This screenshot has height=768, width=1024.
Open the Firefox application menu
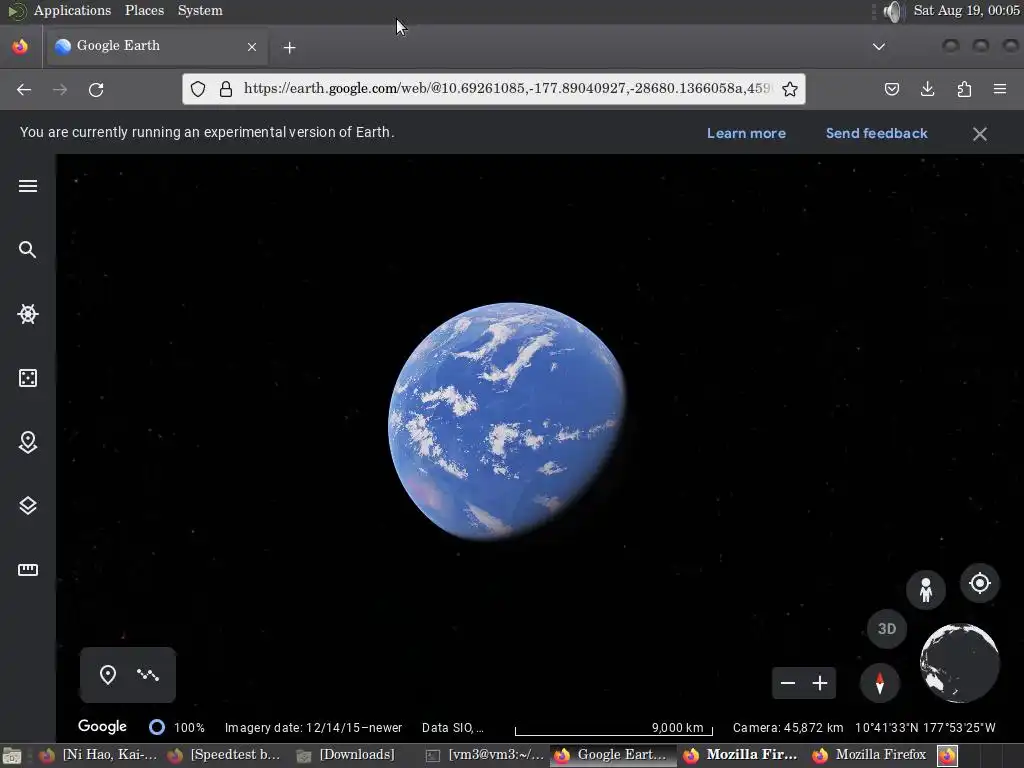[1000, 89]
